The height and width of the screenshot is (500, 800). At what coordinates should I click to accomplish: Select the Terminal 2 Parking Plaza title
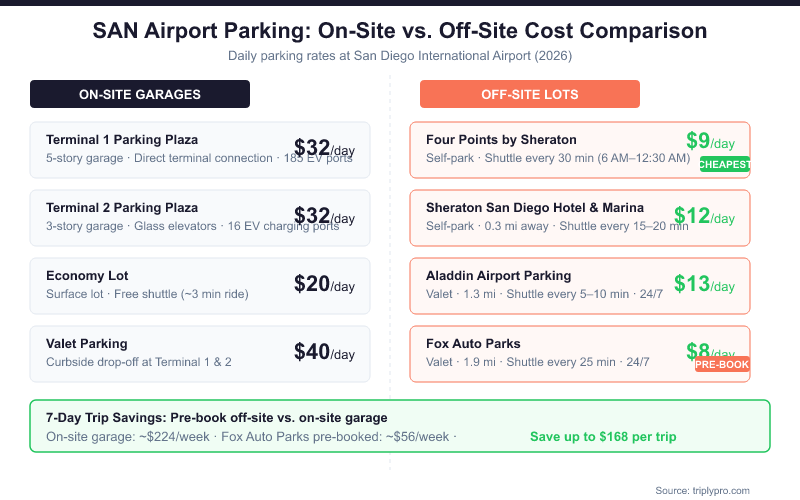[x=122, y=208]
